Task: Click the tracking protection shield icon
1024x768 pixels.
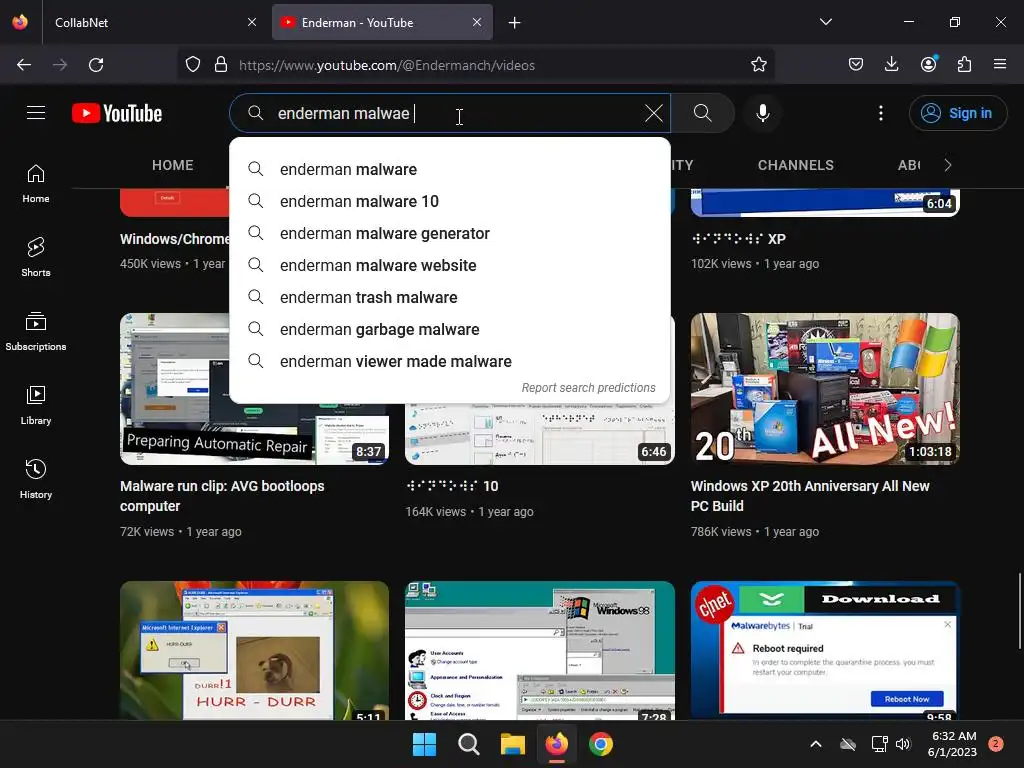Action: click(193, 65)
